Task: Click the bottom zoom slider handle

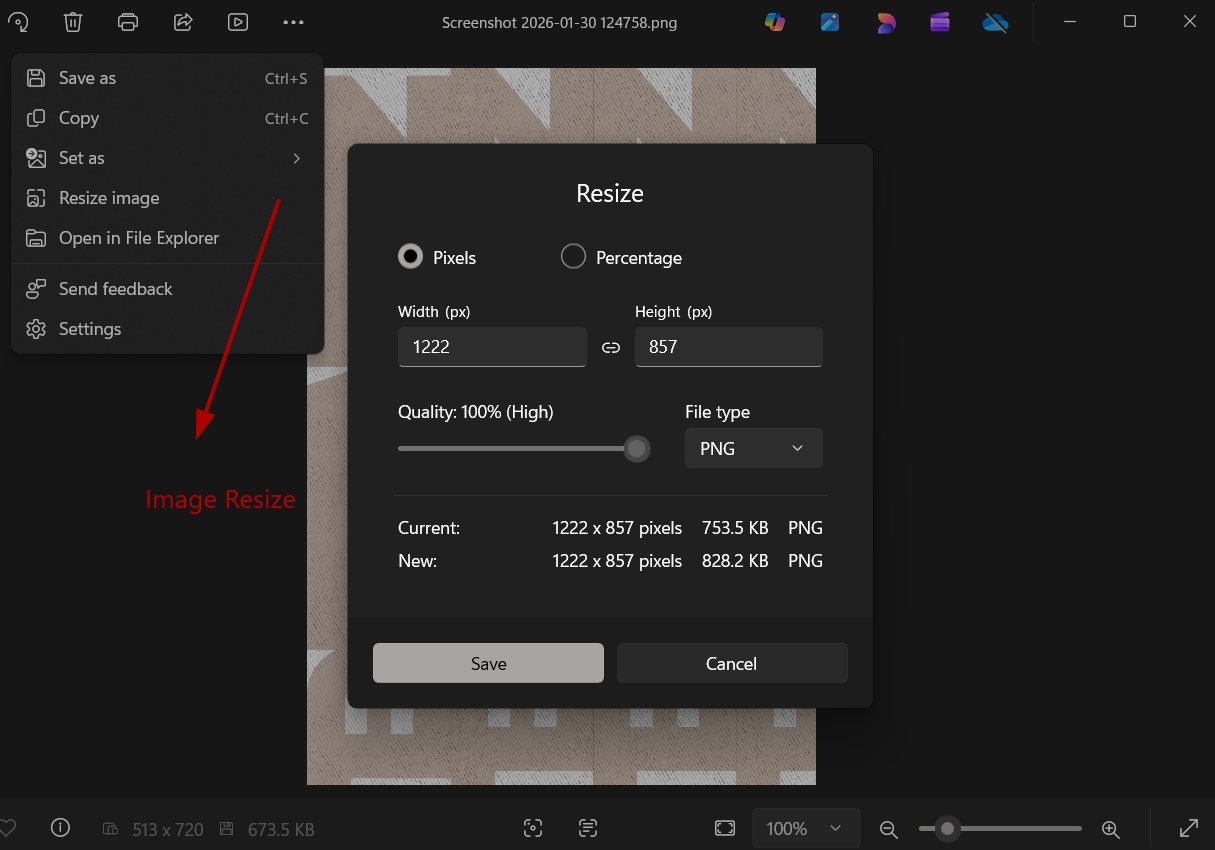Action: 947,828
